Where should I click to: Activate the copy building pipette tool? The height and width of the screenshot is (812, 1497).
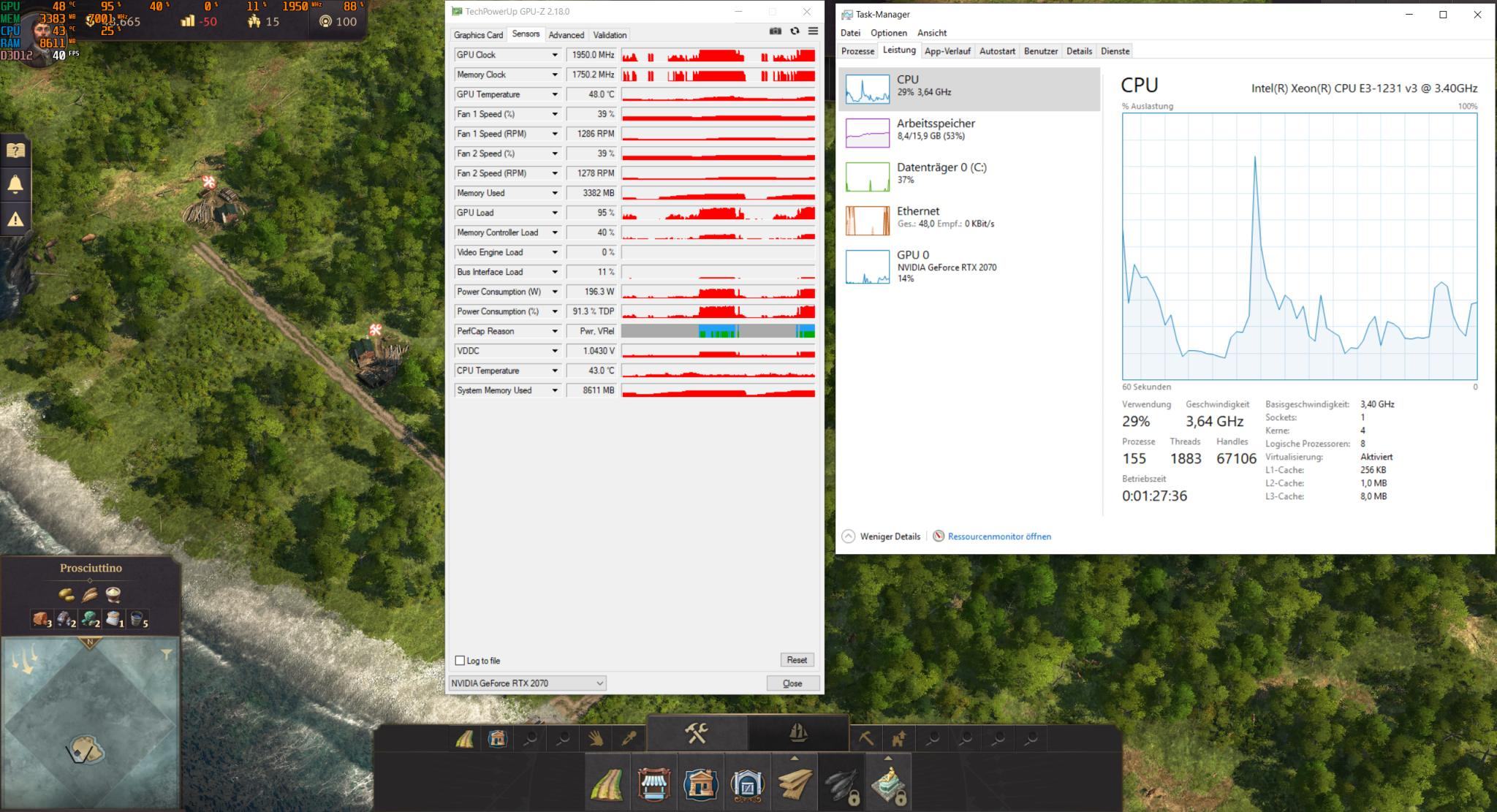pos(629,739)
